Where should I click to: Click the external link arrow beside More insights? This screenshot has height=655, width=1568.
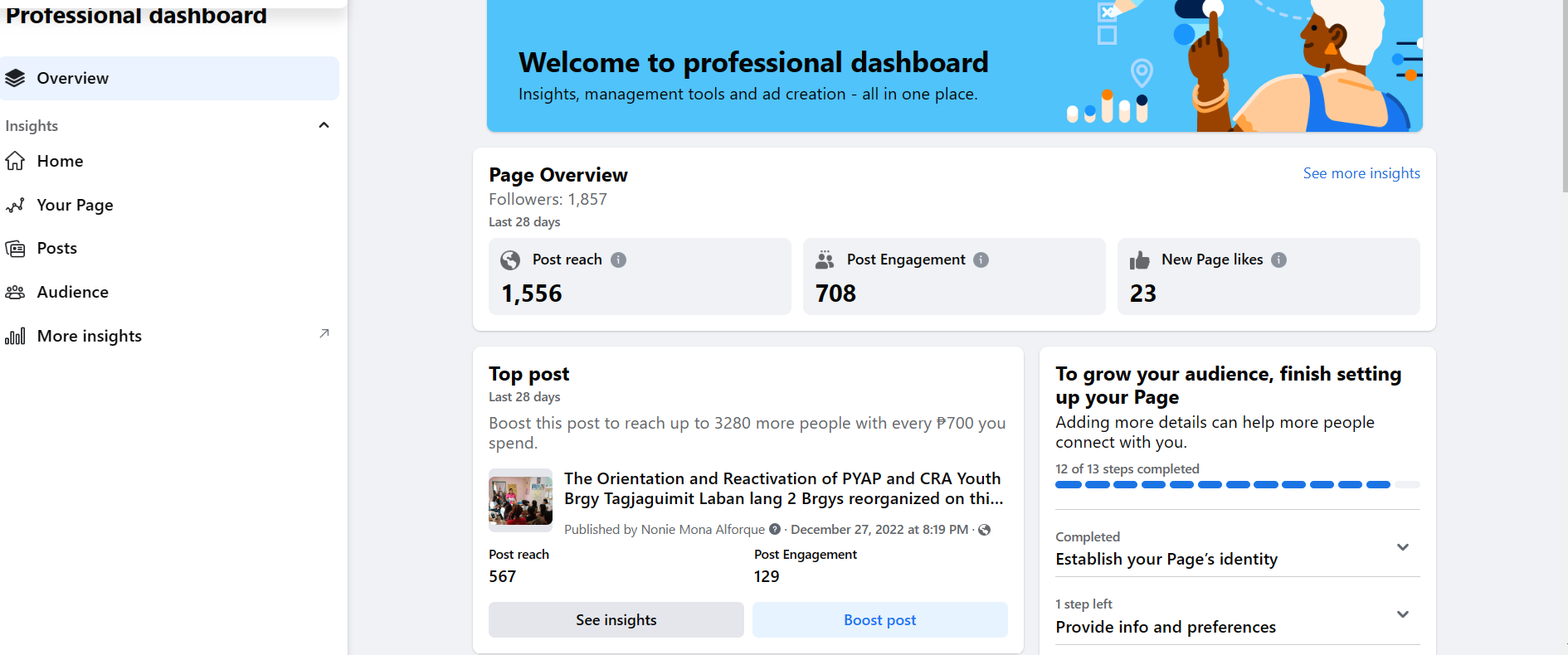[324, 333]
